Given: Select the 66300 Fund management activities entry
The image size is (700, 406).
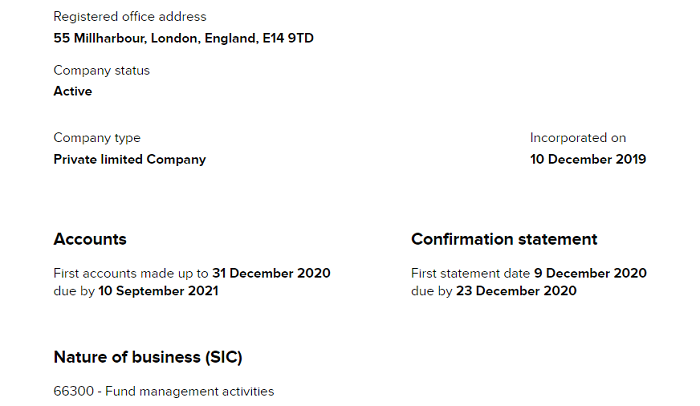Looking at the screenshot, I should click(163, 391).
